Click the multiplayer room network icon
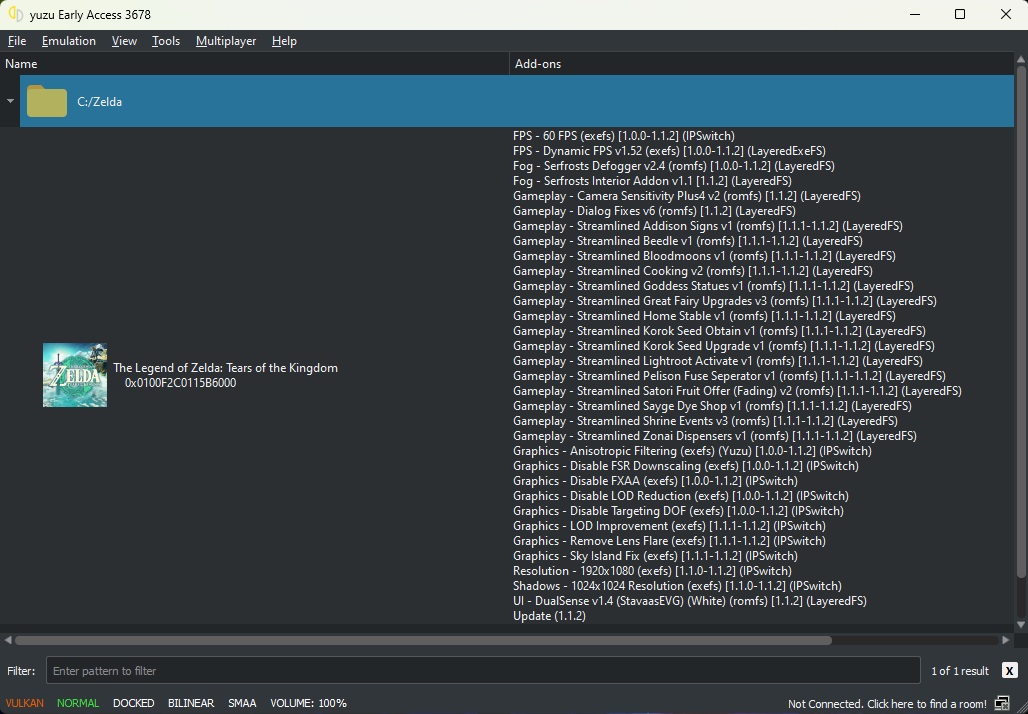 (x=1002, y=704)
